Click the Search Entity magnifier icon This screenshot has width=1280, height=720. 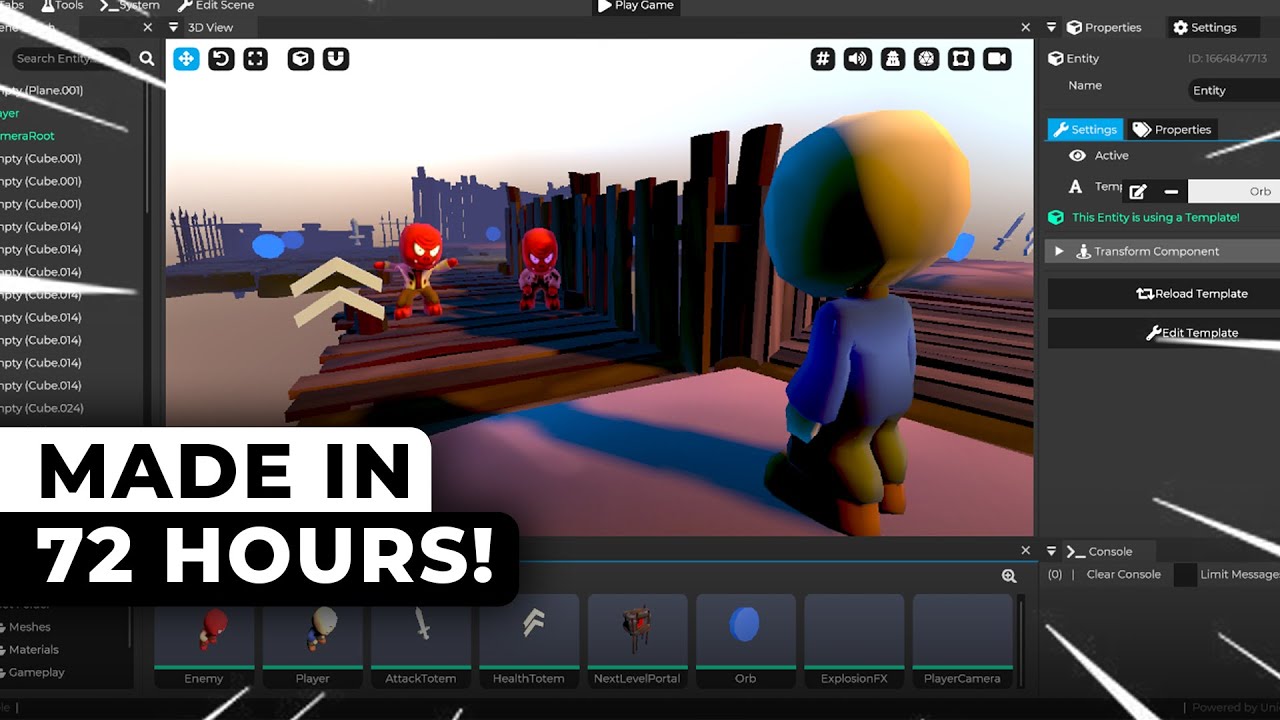pyautogui.click(x=147, y=59)
